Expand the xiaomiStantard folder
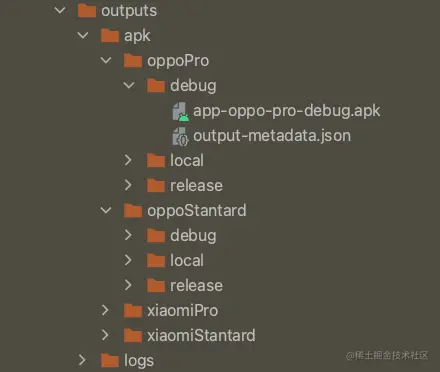The height and width of the screenshot is (372, 440). (x=105, y=335)
